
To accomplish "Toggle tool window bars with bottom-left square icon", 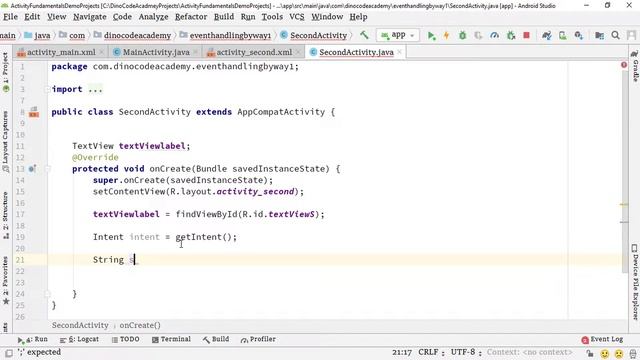I will point(9,353).
